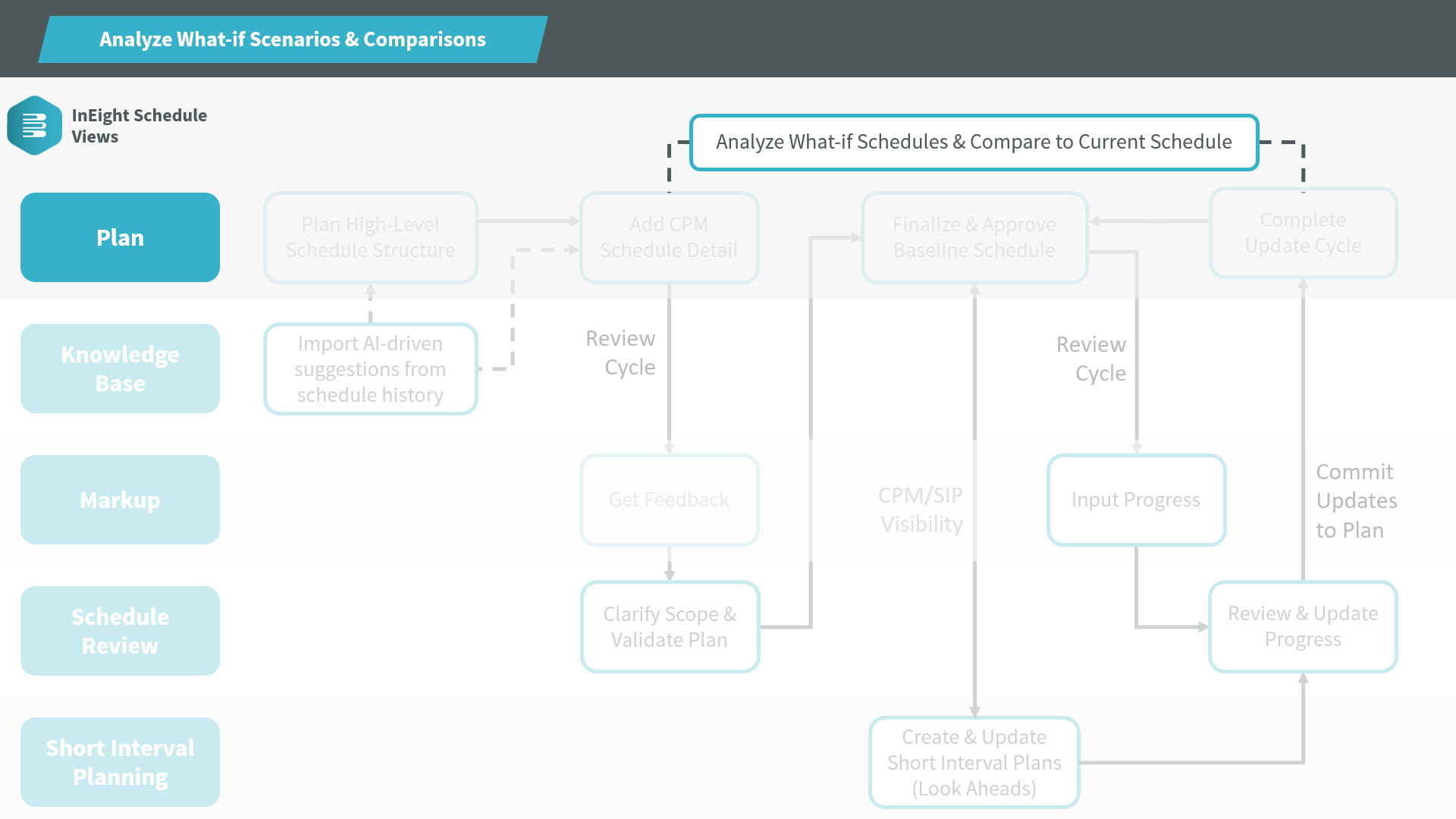This screenshot has width=1456, height=819.
Task: Open the Get Feedback step
Action: coord(669,500)
